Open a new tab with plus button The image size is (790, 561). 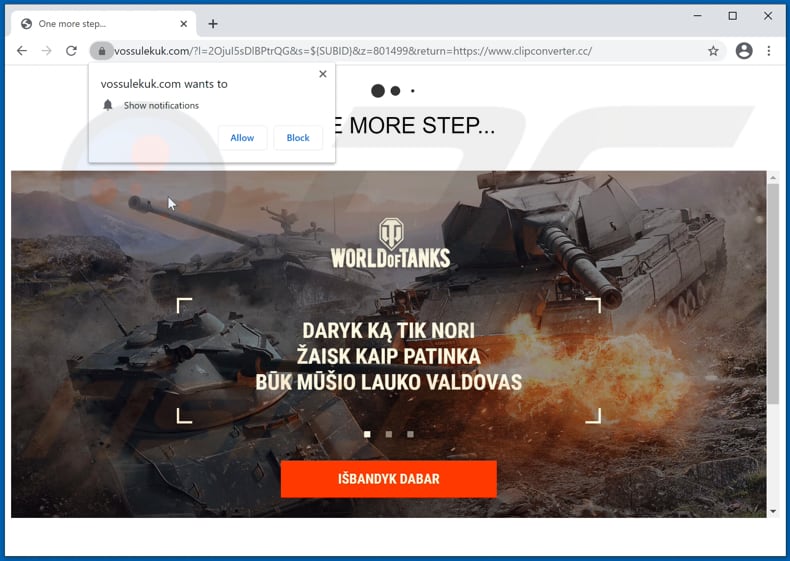pos(213,24)
